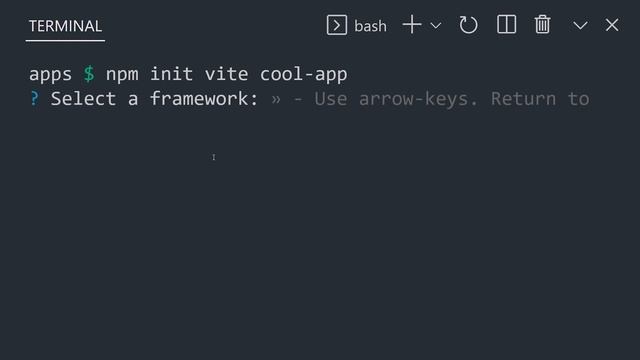640x360 pixels.
Task: Kill terminal using trash can icon
Action: pos(542,24)
